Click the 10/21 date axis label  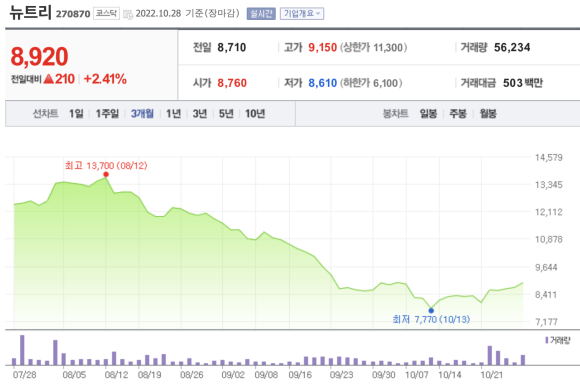tap(492, 375)
